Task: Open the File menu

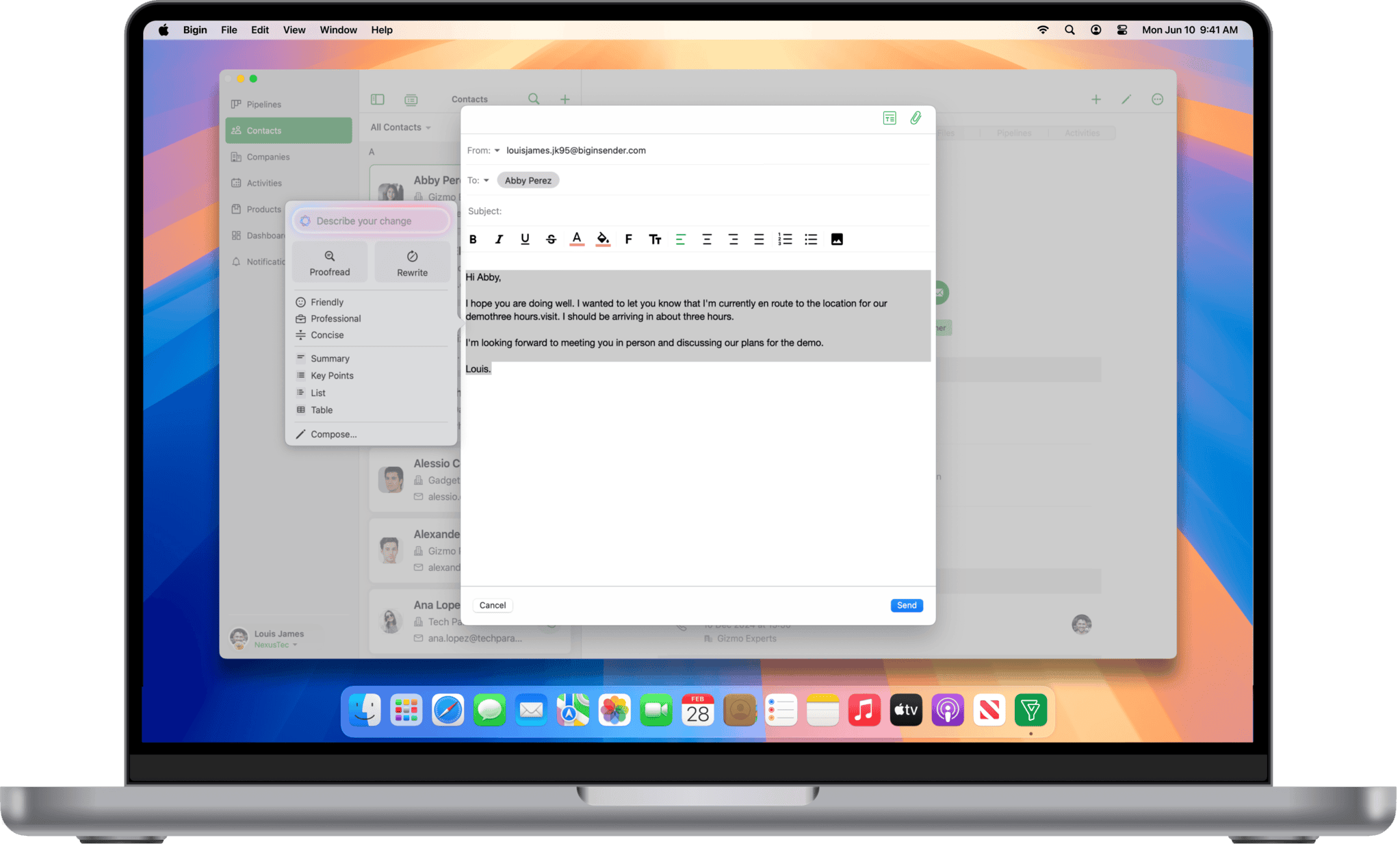Action: pos(229,30)
